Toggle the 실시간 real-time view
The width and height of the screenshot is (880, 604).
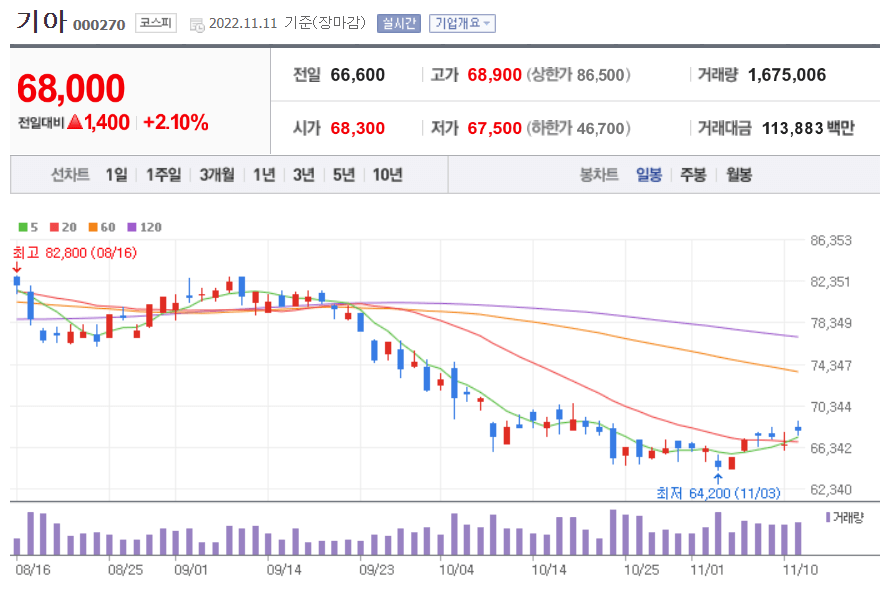(397, 22)
